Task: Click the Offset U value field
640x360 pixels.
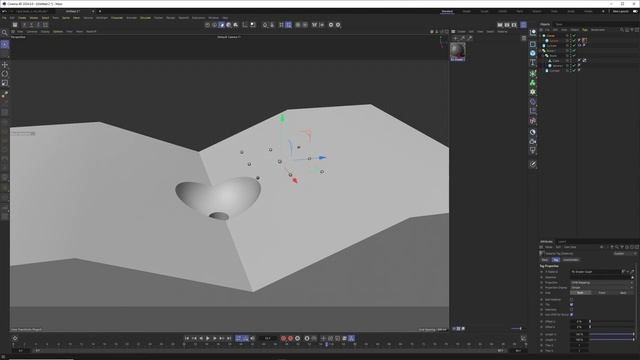Action: tap(579, 322)
